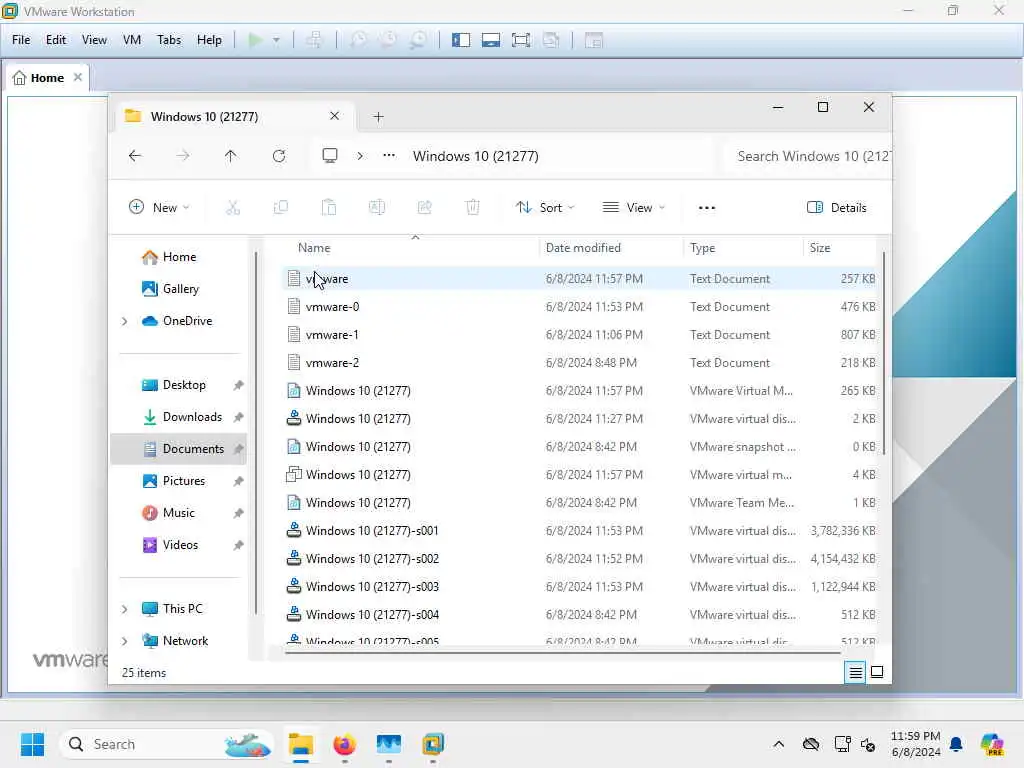The image size is (1024, 768).
Task: Click the horizontal scrollbar under file list
Action: click(563, 652)
